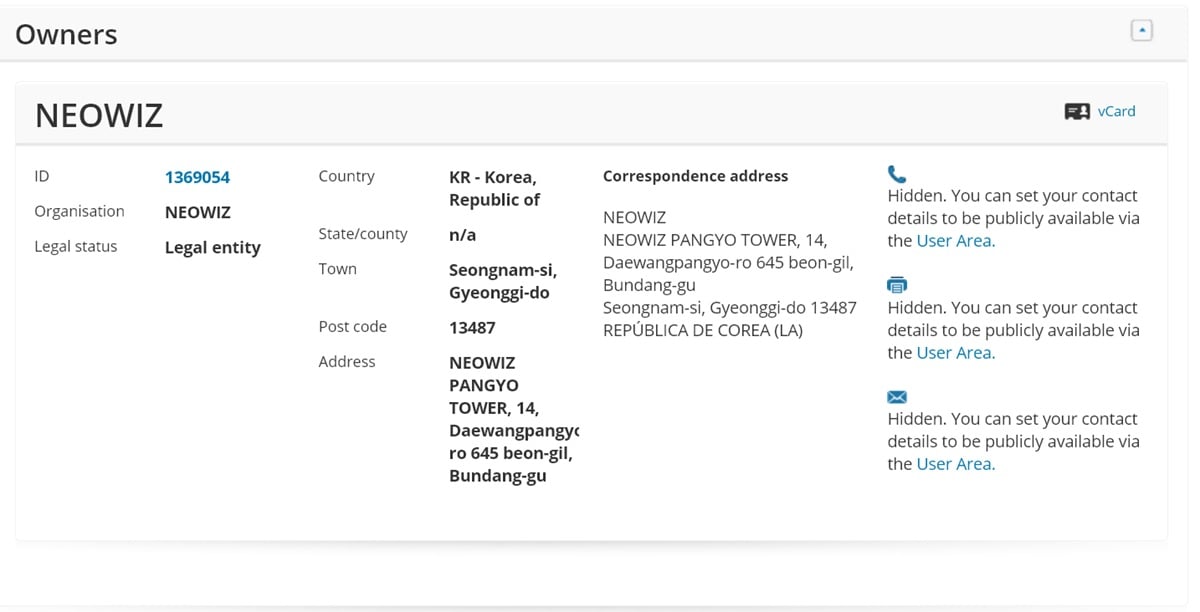Screen dimensions: 1200x612
Task: Select the NEOWIZ owner card title
Action: [99, 116]
